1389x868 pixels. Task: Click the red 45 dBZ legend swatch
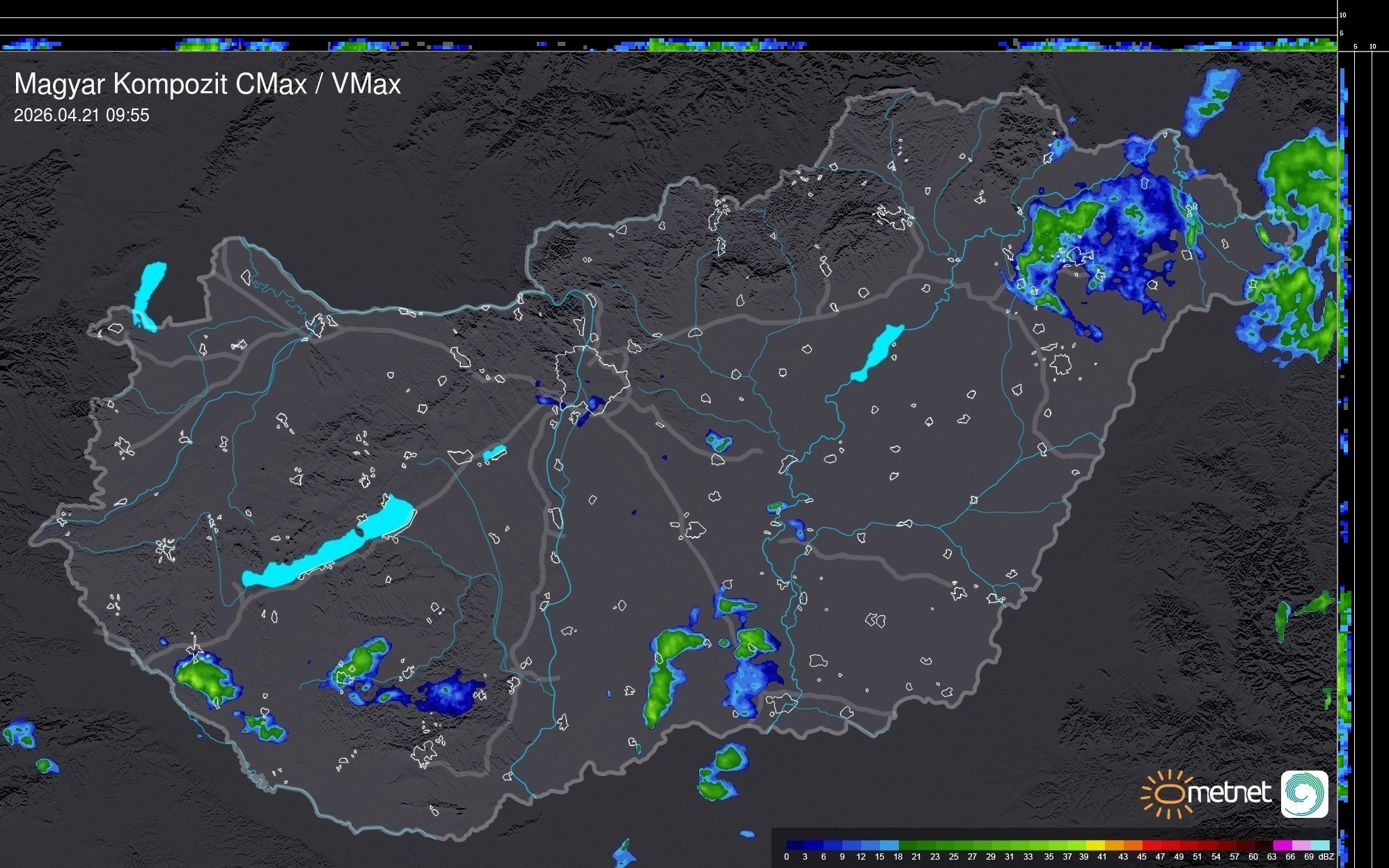pyautogui.click(x=1150, y=845)
